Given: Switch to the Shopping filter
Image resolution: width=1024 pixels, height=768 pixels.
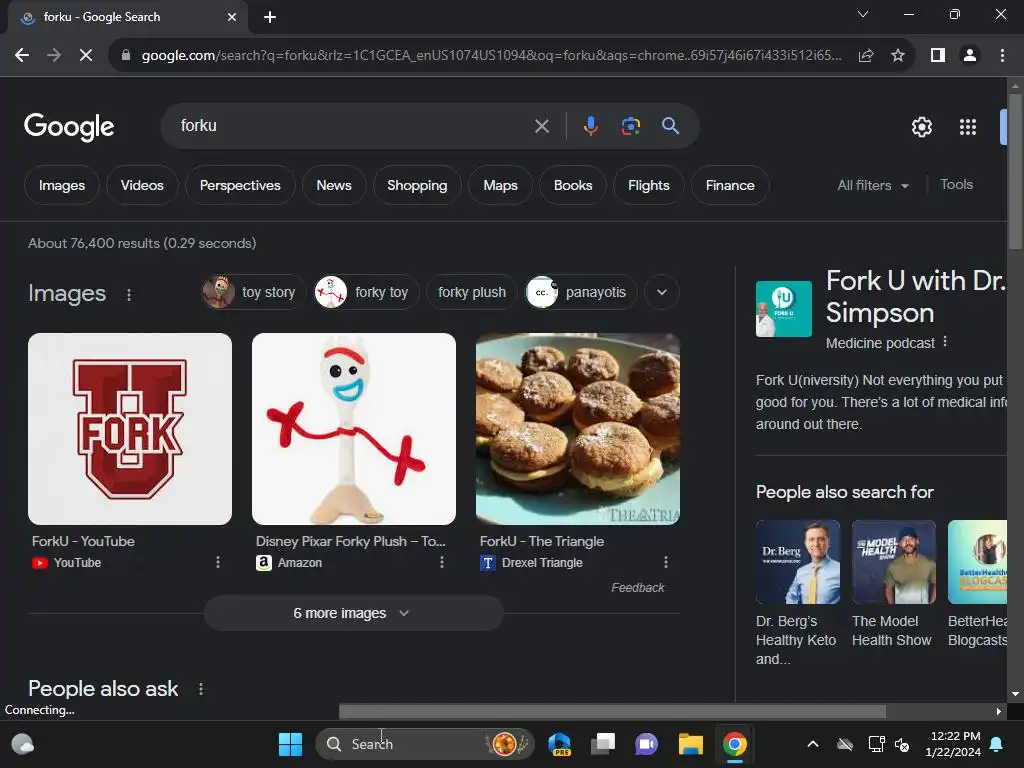Looking at the screenshot, I should pos(417,185).
